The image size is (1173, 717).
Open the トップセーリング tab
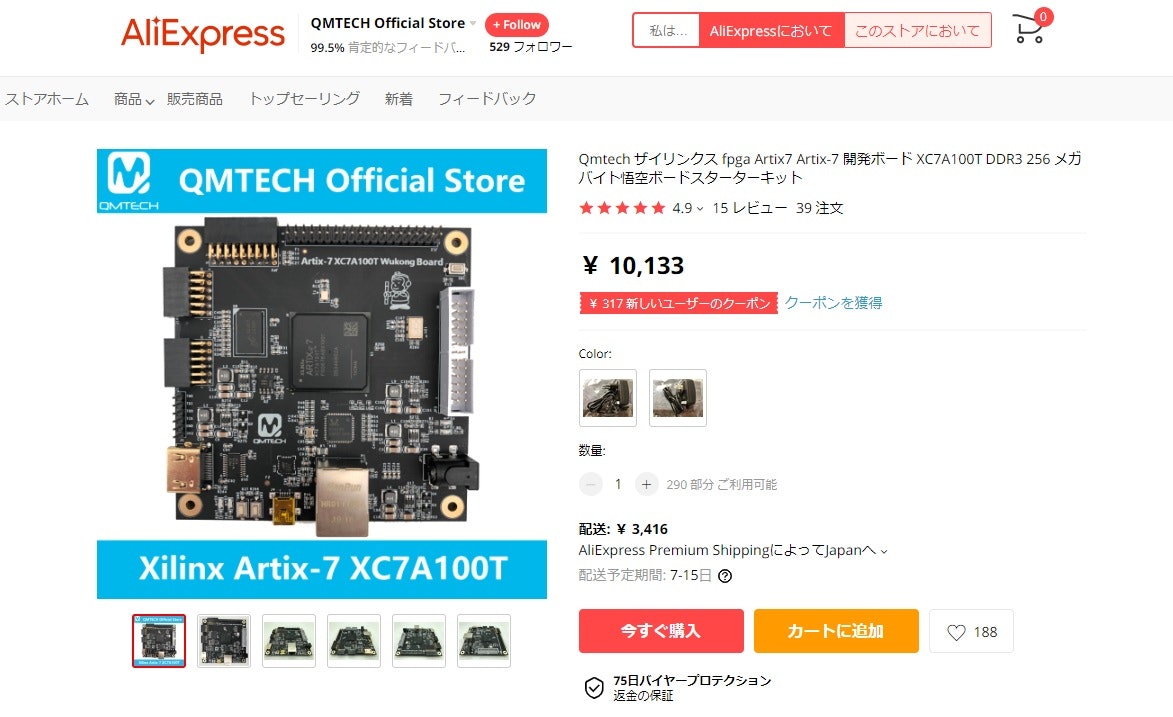coord(304,99)
